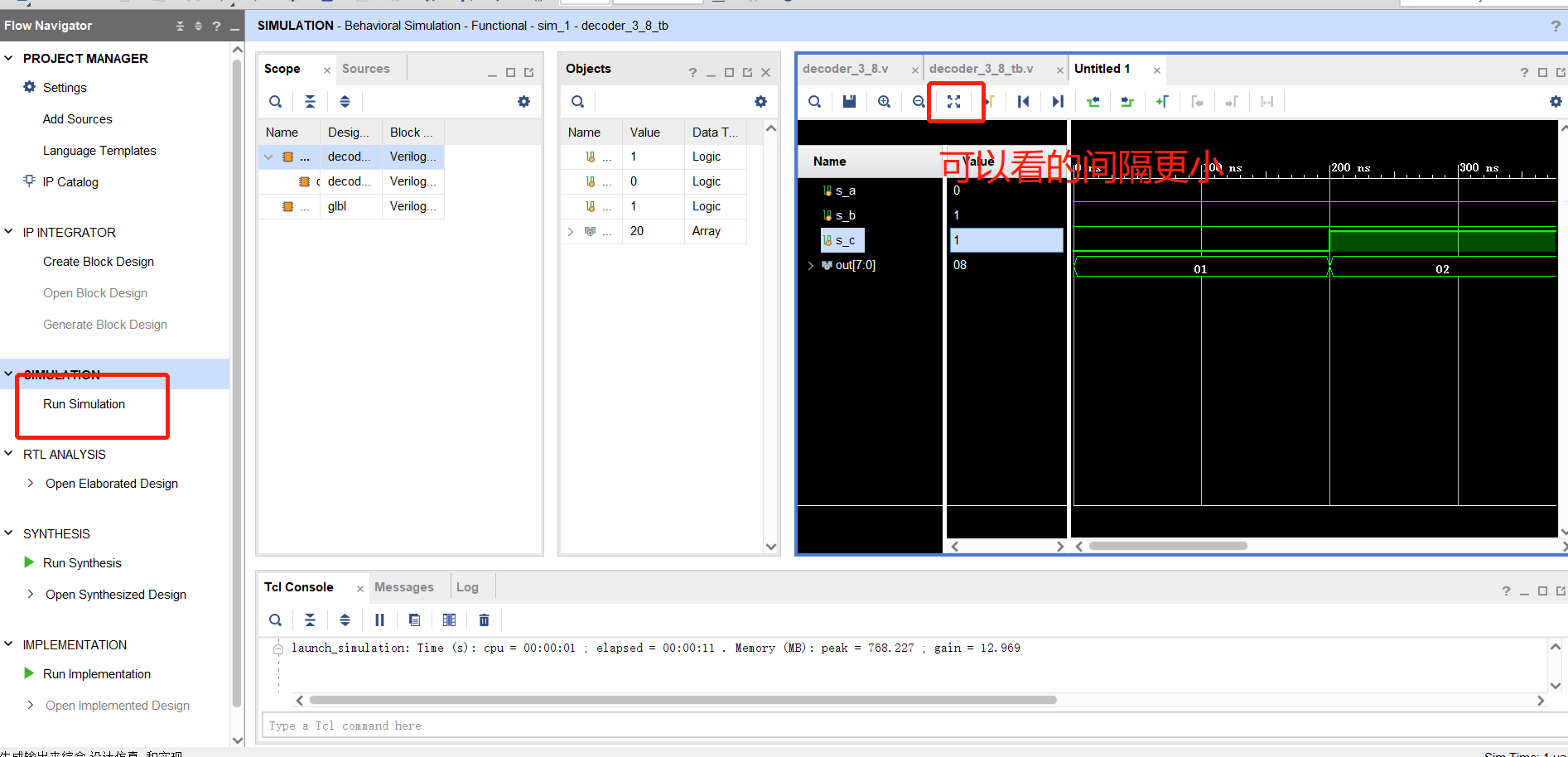Jump to next transition in waveform
Viewport: 1568px width, 757px height.
coord(1127,102)
